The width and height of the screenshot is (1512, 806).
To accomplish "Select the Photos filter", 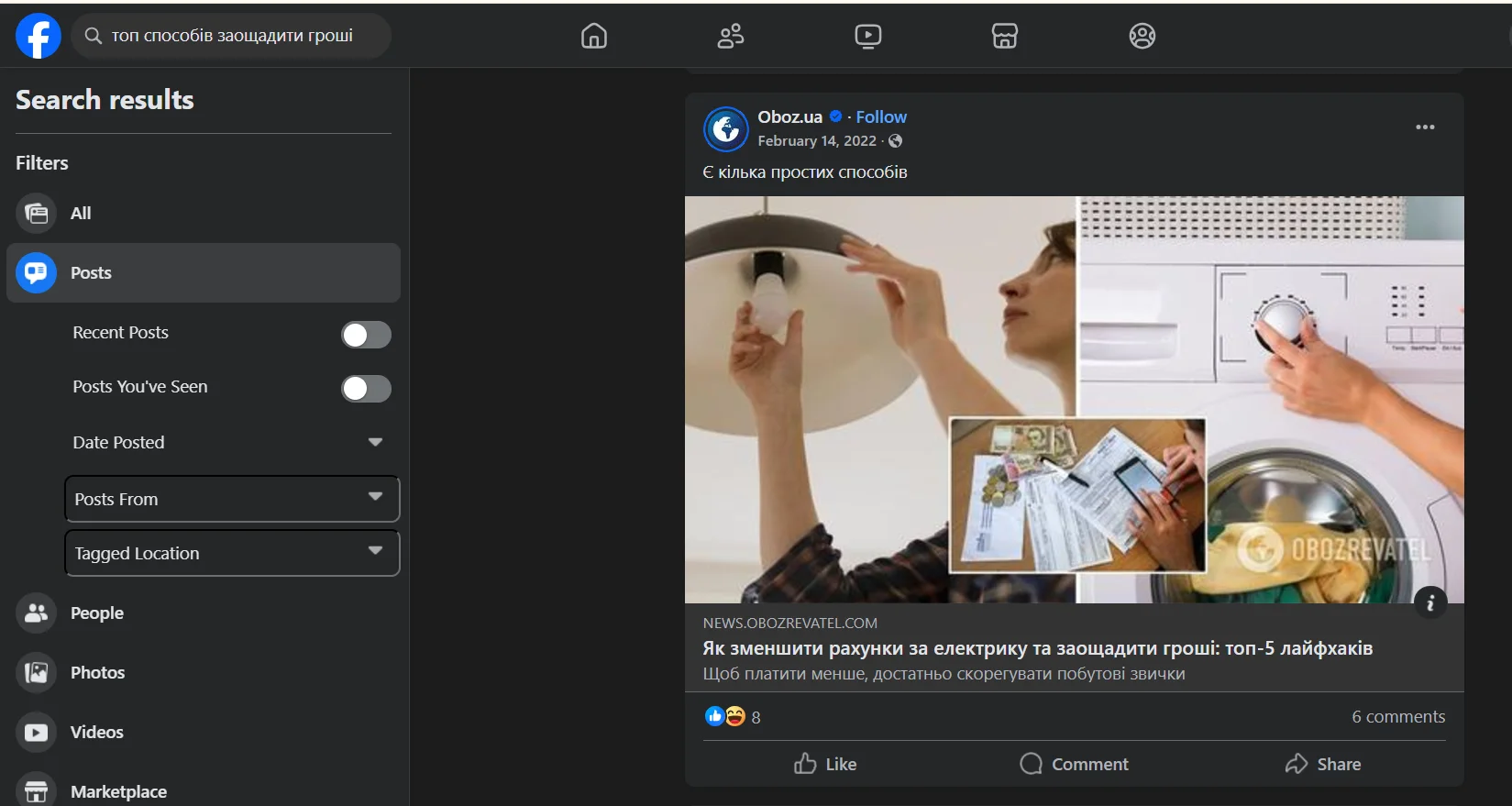I will (204, 672).
